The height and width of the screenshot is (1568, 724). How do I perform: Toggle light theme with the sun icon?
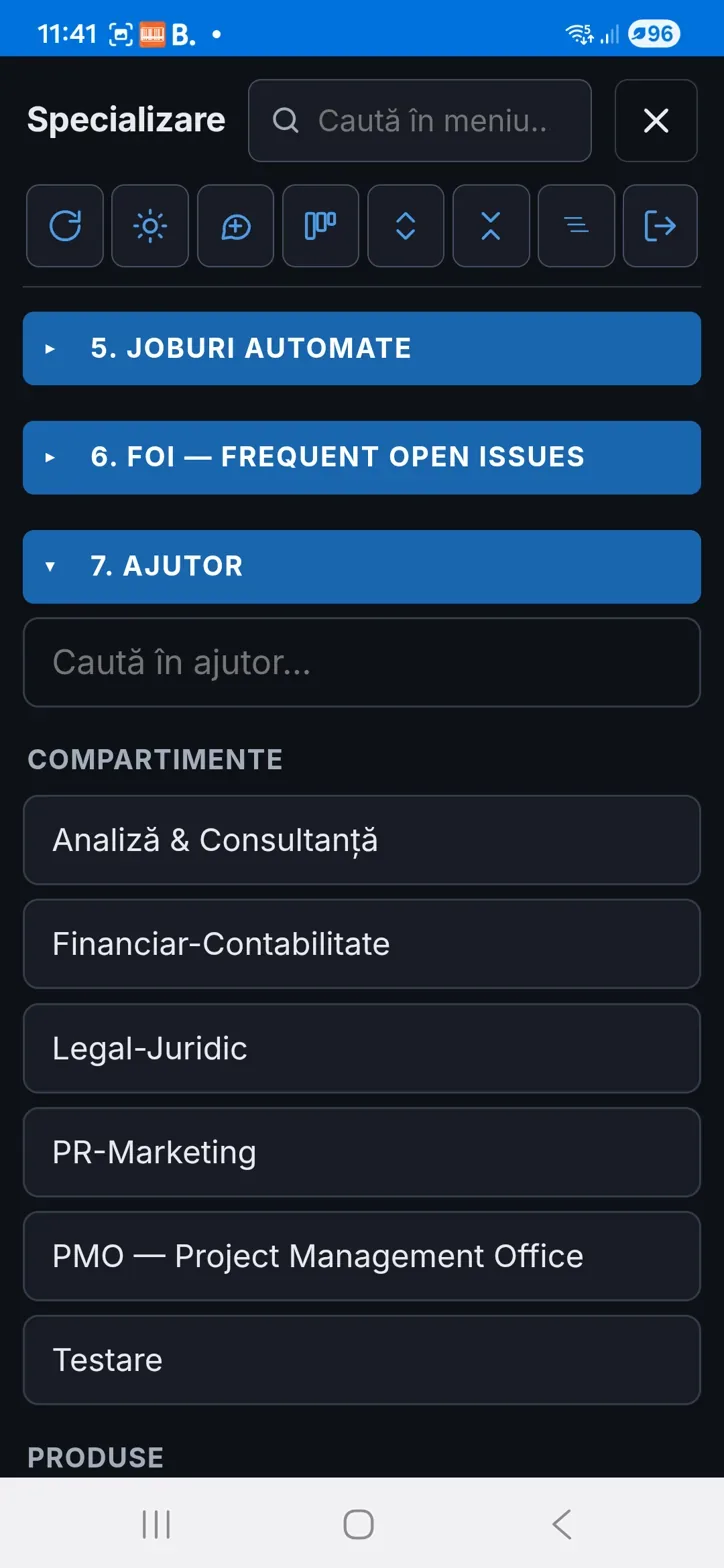(150, 226)
